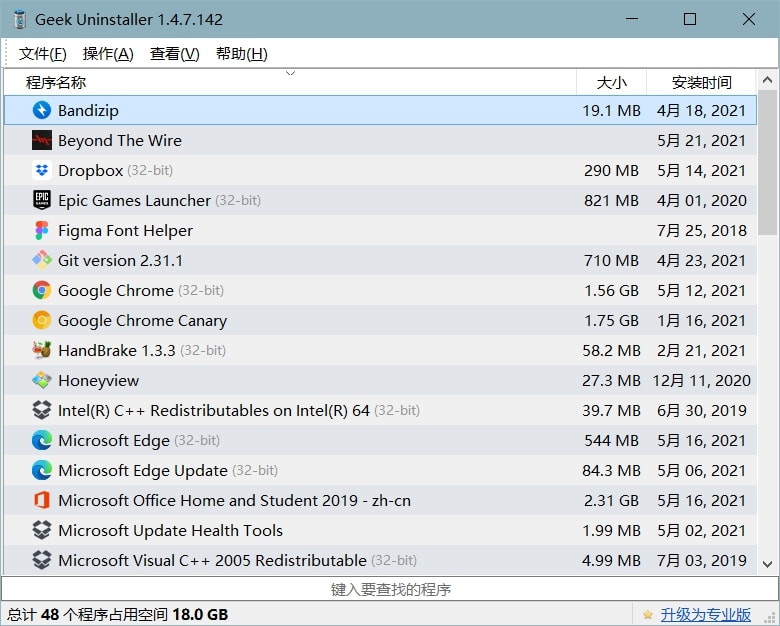Click the scrollbar up arrow
The height and width of the screenshot is (626, 780).
(767, 80)
